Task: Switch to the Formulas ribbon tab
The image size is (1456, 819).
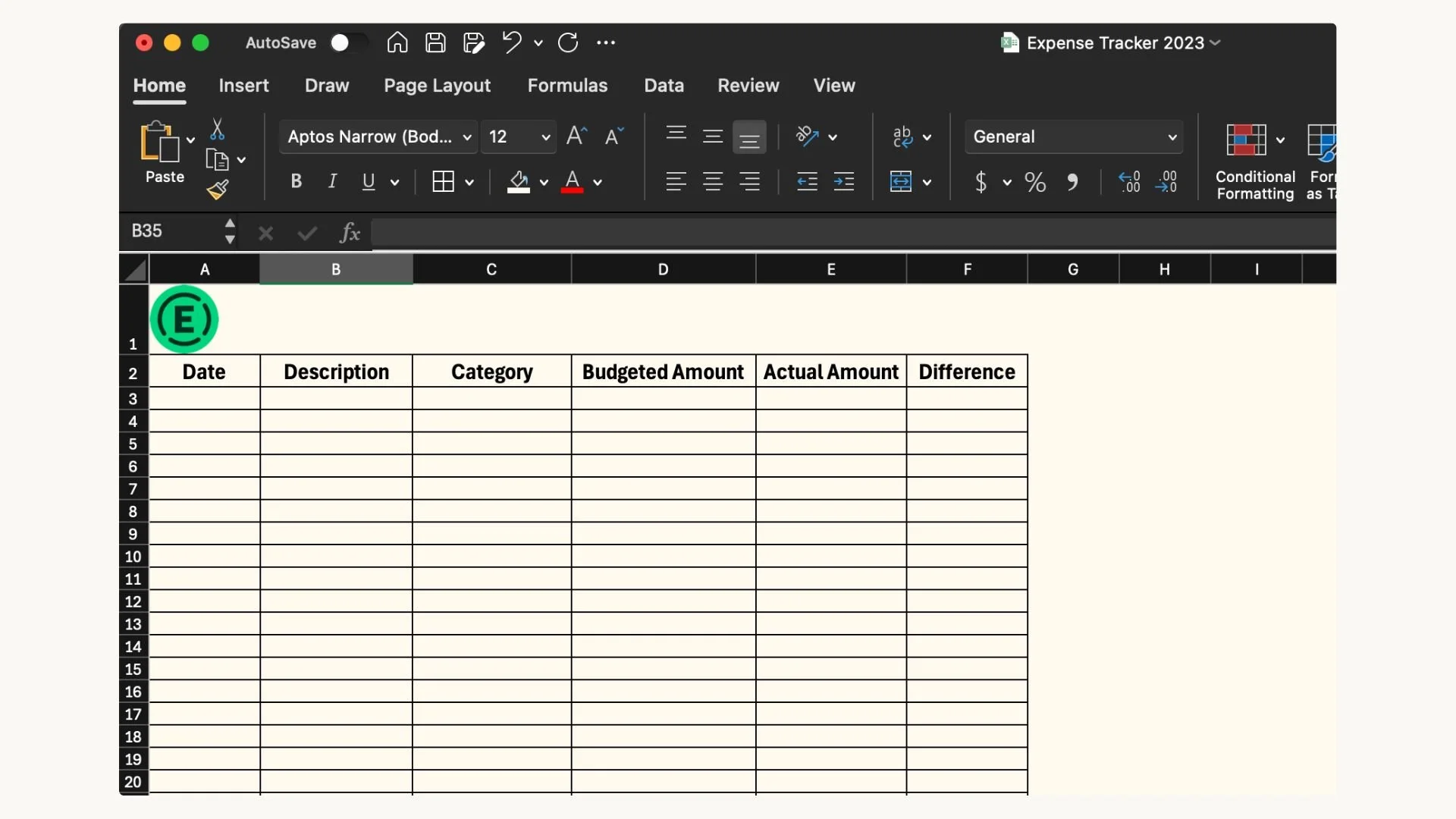Action: coord(567,85)
